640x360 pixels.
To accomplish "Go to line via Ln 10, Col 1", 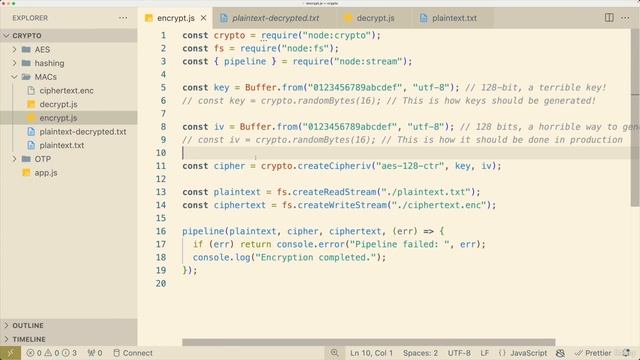I will 371,353.
